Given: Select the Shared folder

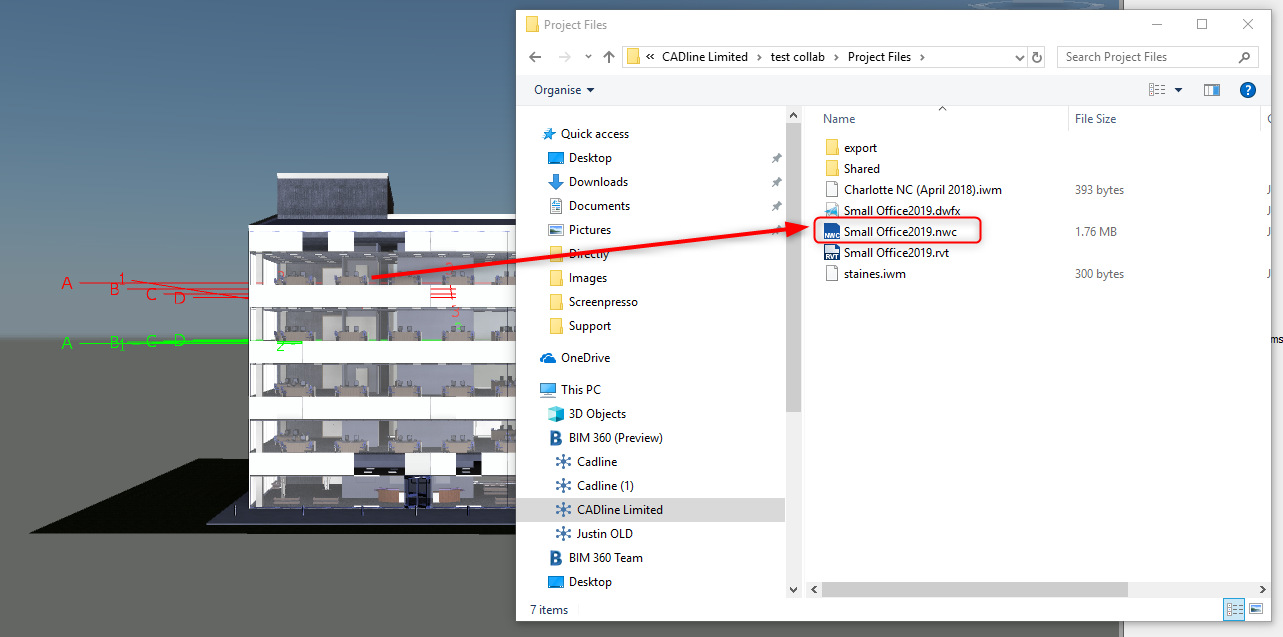Looking at the screenshot, I should pyautogui.click(x=861, y=169).
